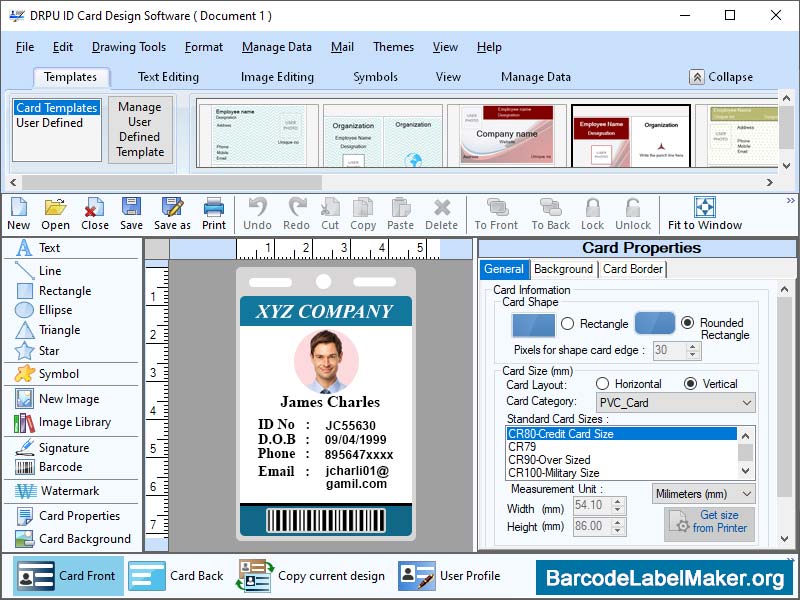Enable Rectangle card shape

click(x=566, y=324)
